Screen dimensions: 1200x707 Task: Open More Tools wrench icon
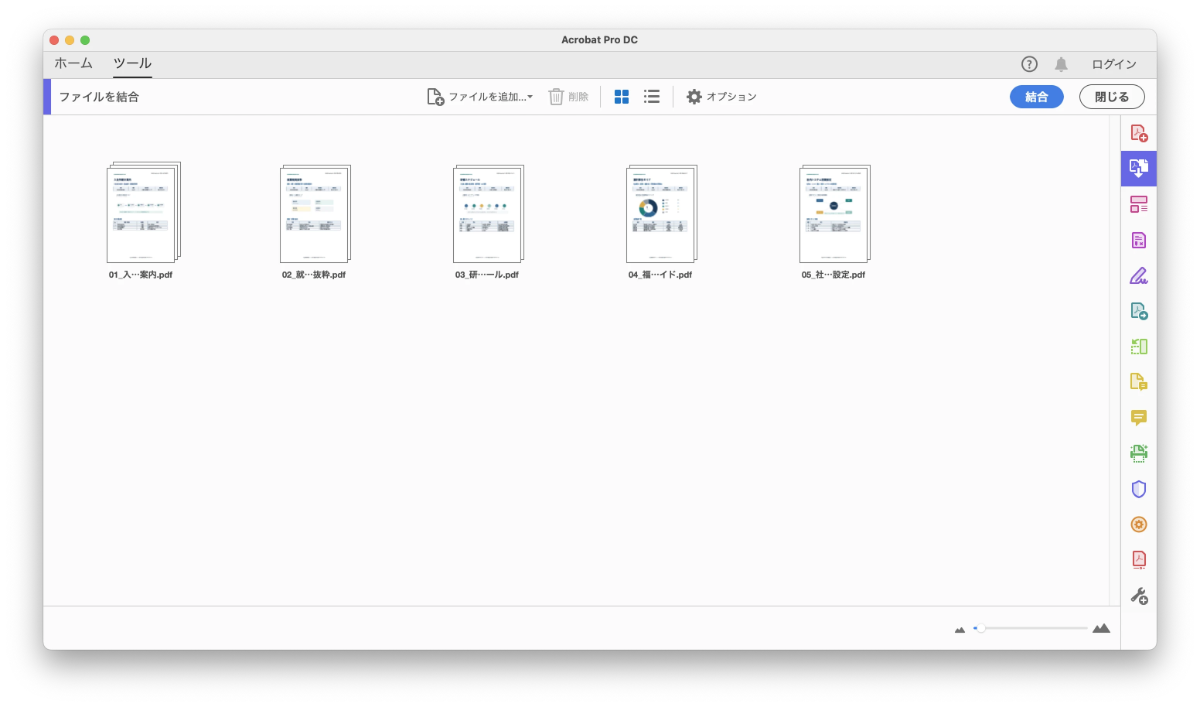pyautogui.click(x=1138, y=596)
